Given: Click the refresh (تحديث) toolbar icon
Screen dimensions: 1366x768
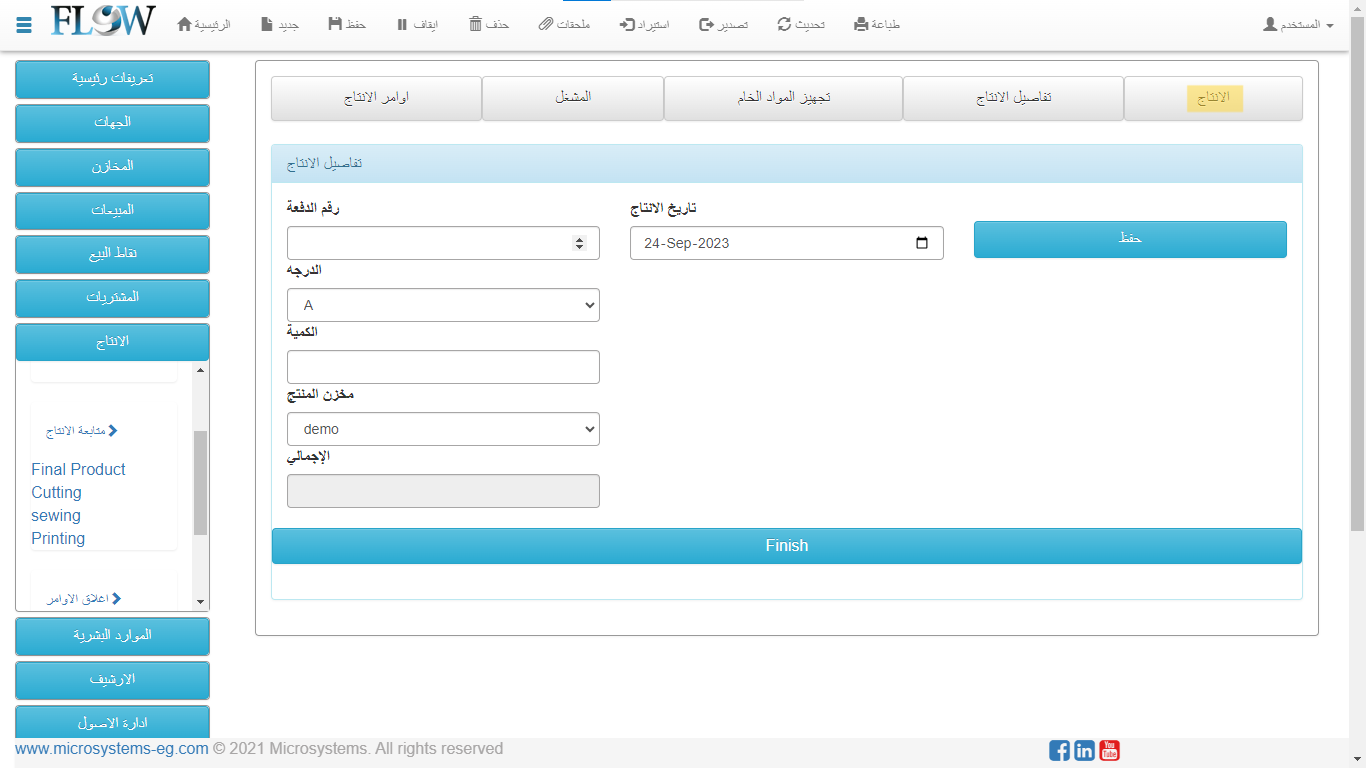Looking at the screenshot, I should click(784, 24).
